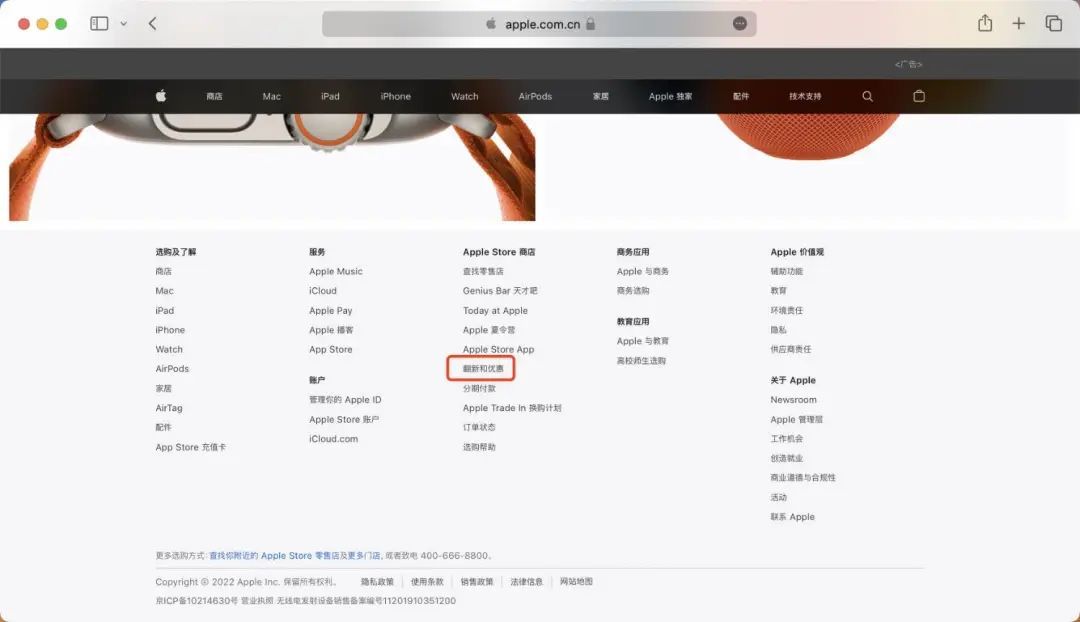The height and width of the screenshot is (622, 1080).
Task: Click 高校师生选购 footer link
Action: (x=641, y=360)
